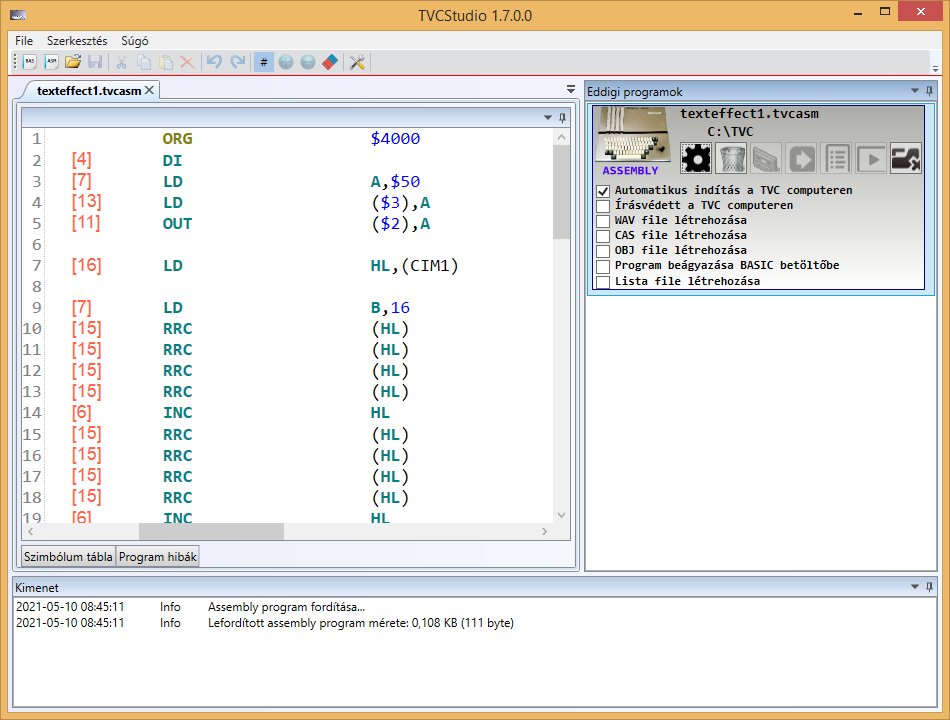The height and width of the screenshot is (720, 950).
Task: Click the trash bin icon in program panel
Action: point(733,158)
